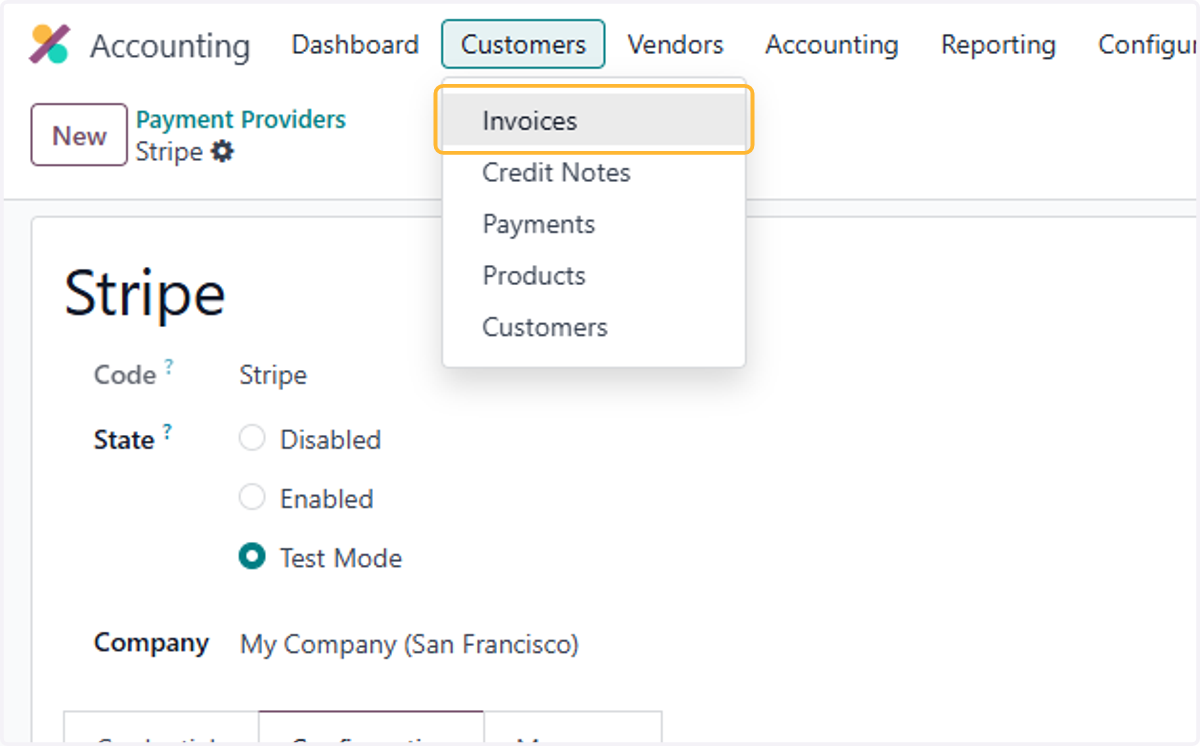1200x746 pixels.
Task: Choose Products from the Customers menu
Action: [594, 275]
